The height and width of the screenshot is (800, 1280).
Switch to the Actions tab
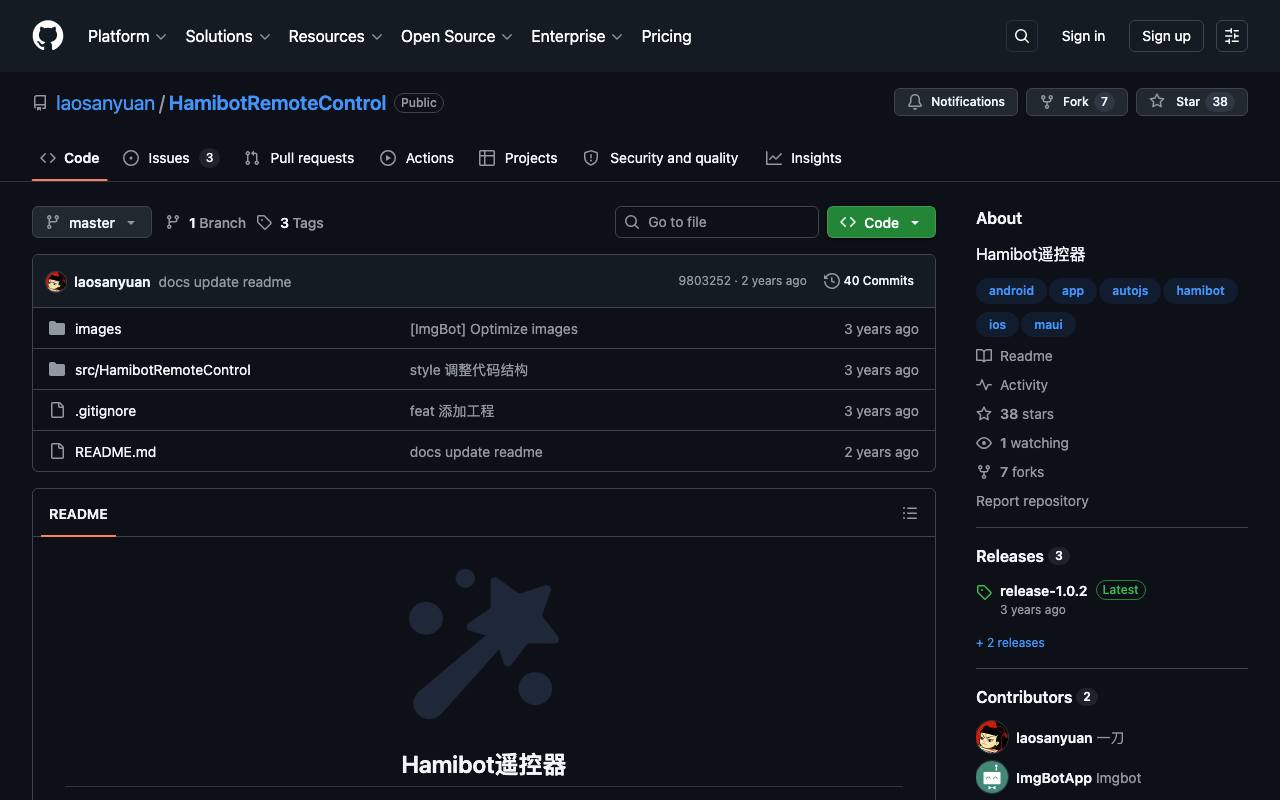click(x=417, y=158)
